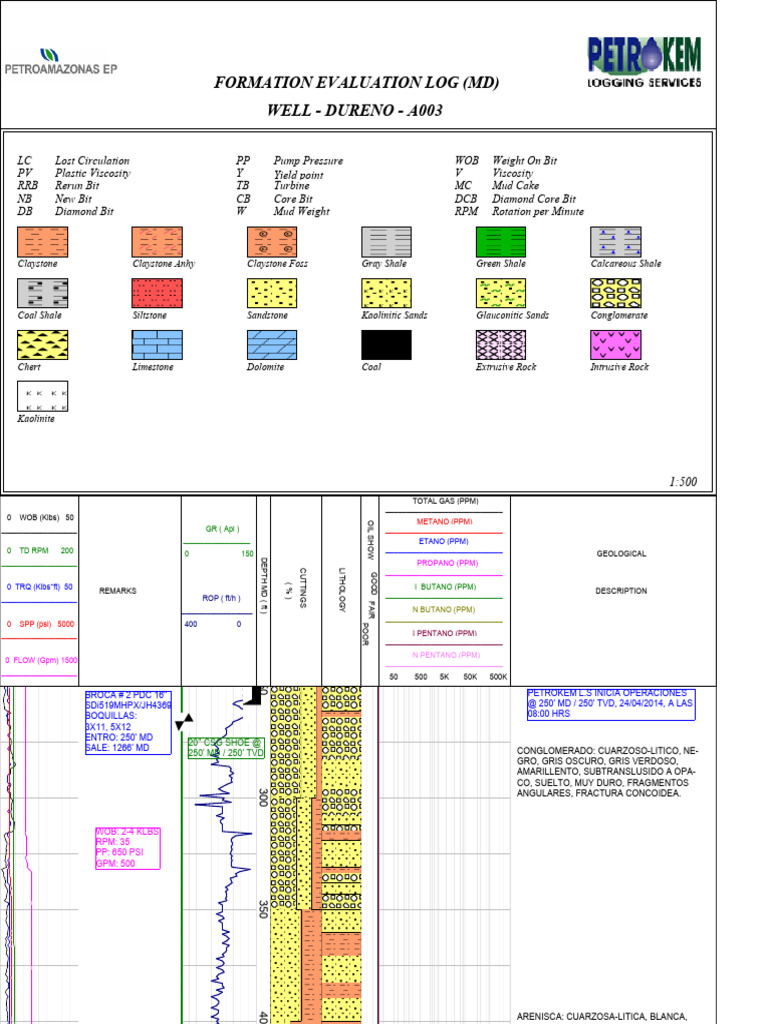The height and width of the screenshot is (1024, 768).
Task: Click the N PENTANO (PPM) label
Action: (446, 655)
